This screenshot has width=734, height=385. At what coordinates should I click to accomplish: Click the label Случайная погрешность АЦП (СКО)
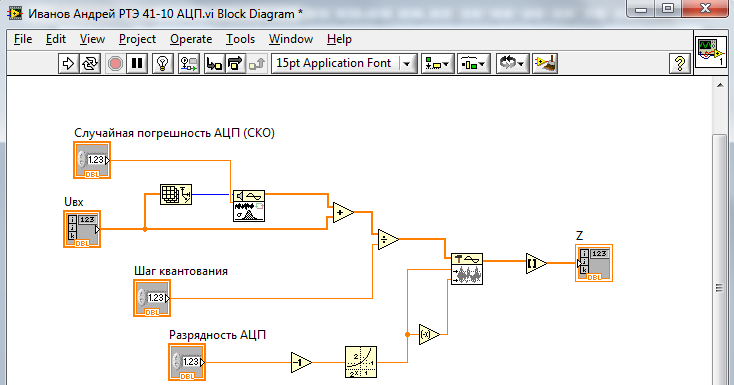pyautogui.click(x=174, y=133)
